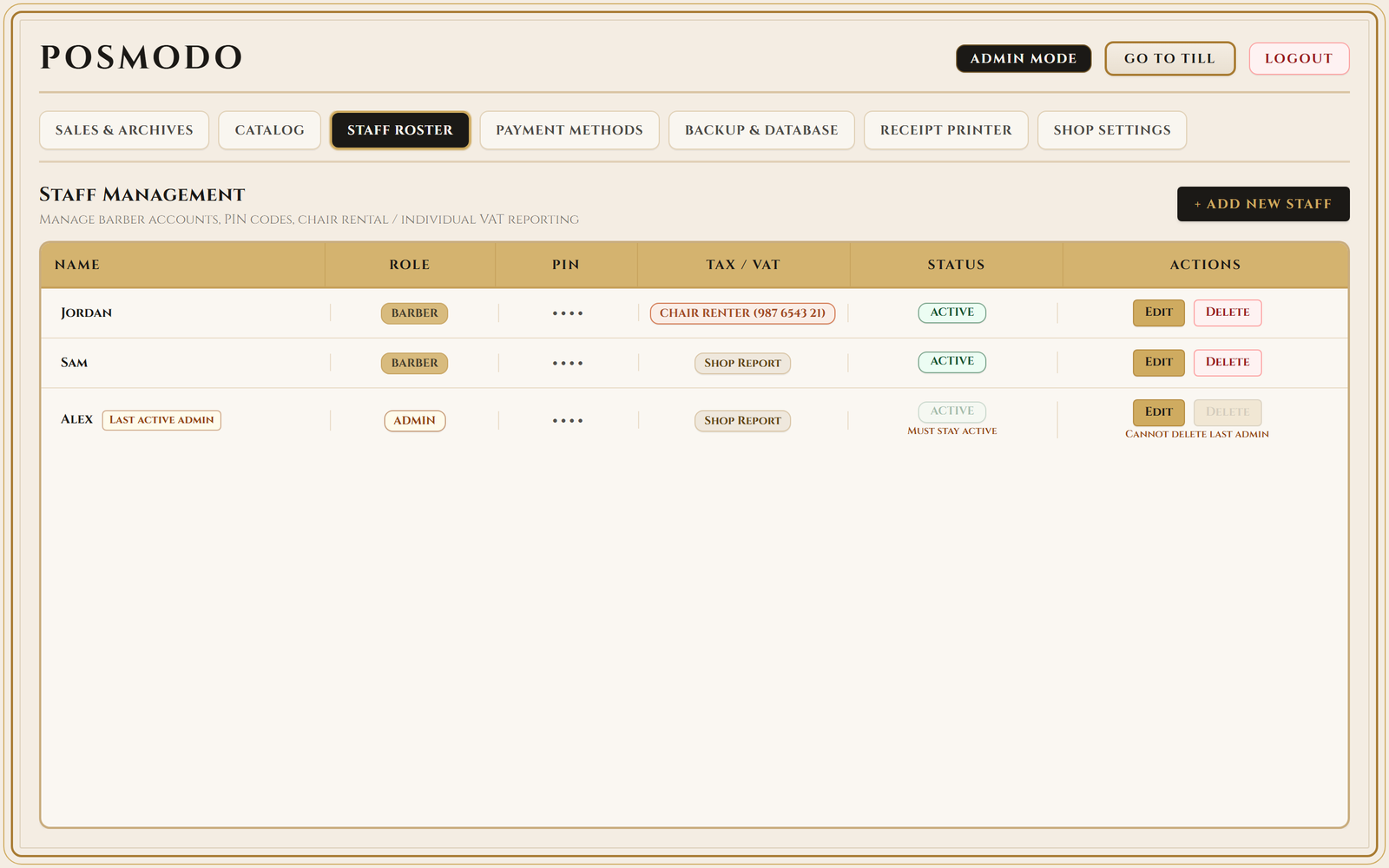Click the Manage barber accounts subtitle
1389x868 pixels.
click(309, 220)
